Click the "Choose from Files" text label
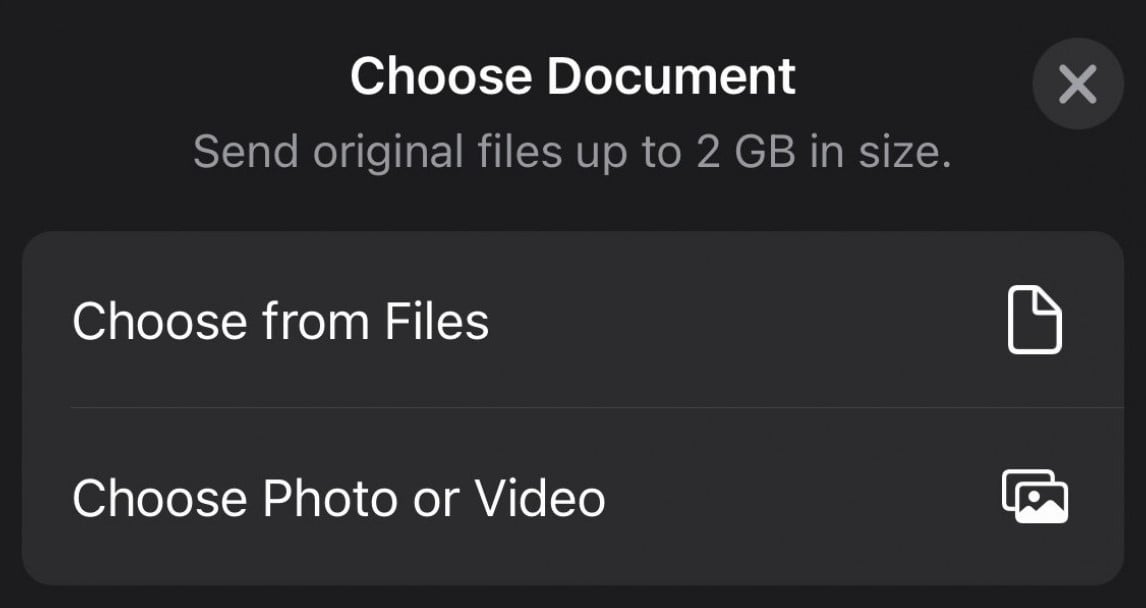Image resolution: width=1146 pixels, height=608 pixels. (280, 322)
